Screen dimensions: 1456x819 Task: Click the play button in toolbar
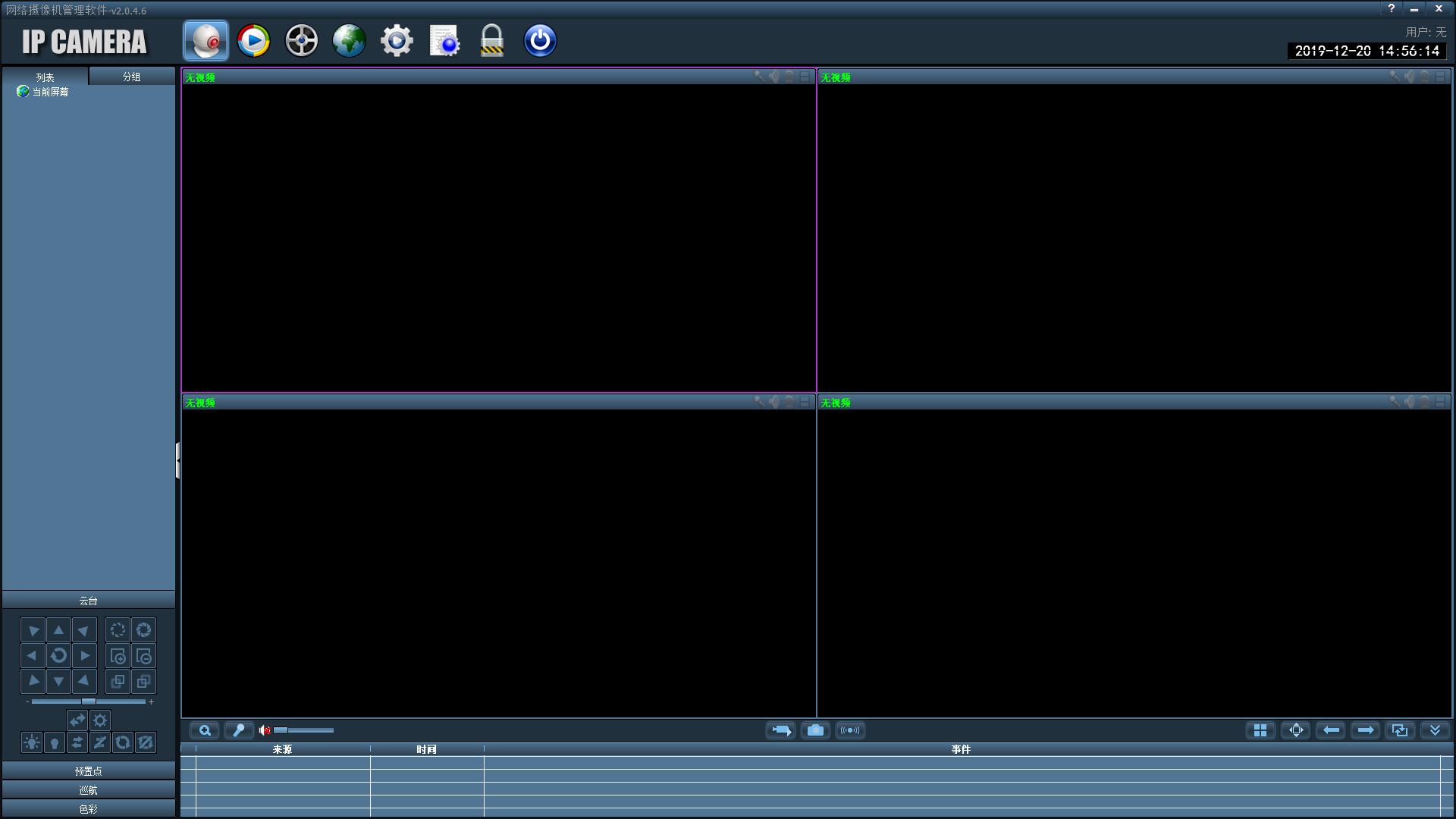[x=253, y=40]
